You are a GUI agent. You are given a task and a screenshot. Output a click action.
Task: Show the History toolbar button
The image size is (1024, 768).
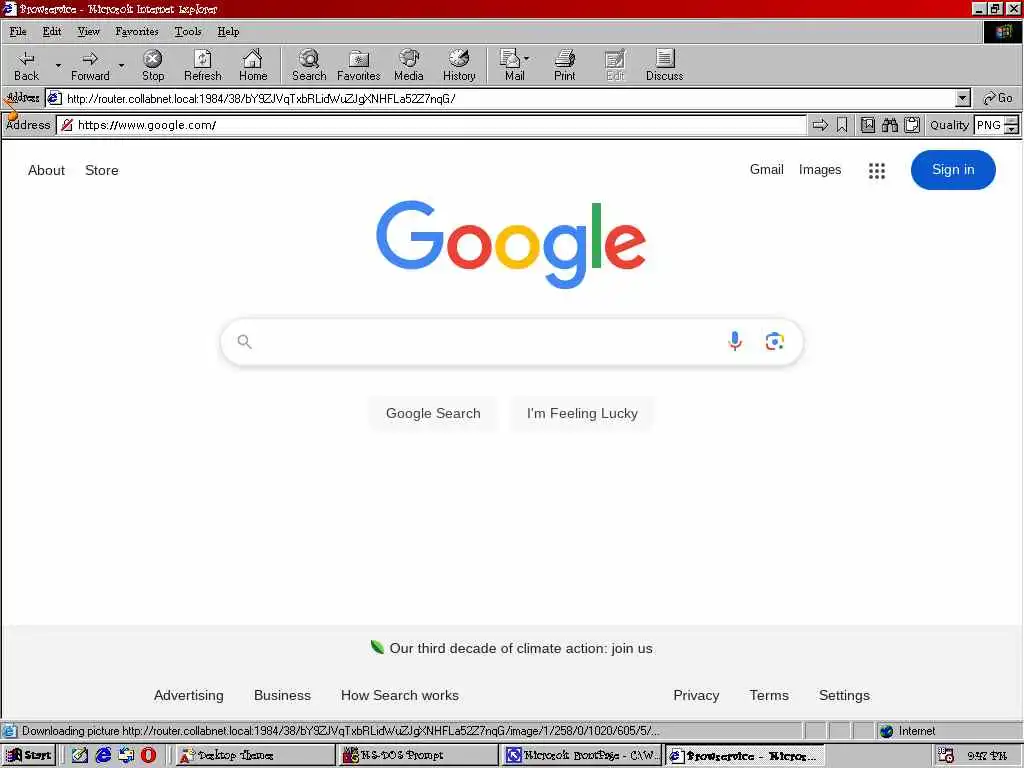point(459,65)
